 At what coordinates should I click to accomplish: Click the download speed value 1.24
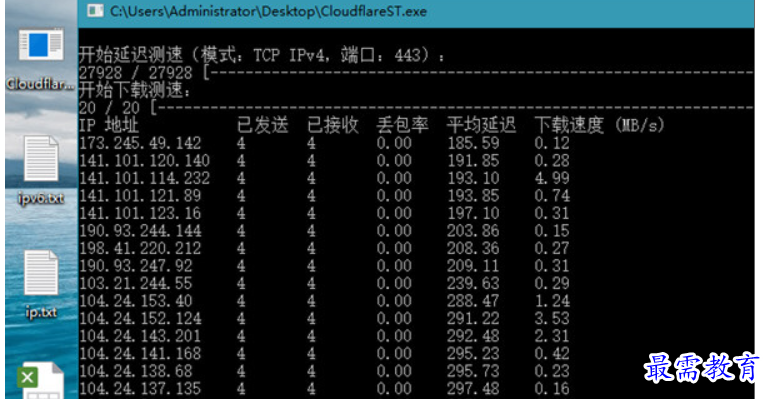click(x=552, y=301)
